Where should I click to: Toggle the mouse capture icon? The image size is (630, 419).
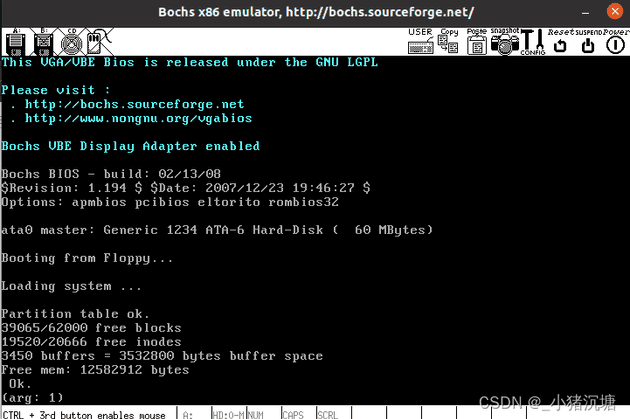coord(98,42)
